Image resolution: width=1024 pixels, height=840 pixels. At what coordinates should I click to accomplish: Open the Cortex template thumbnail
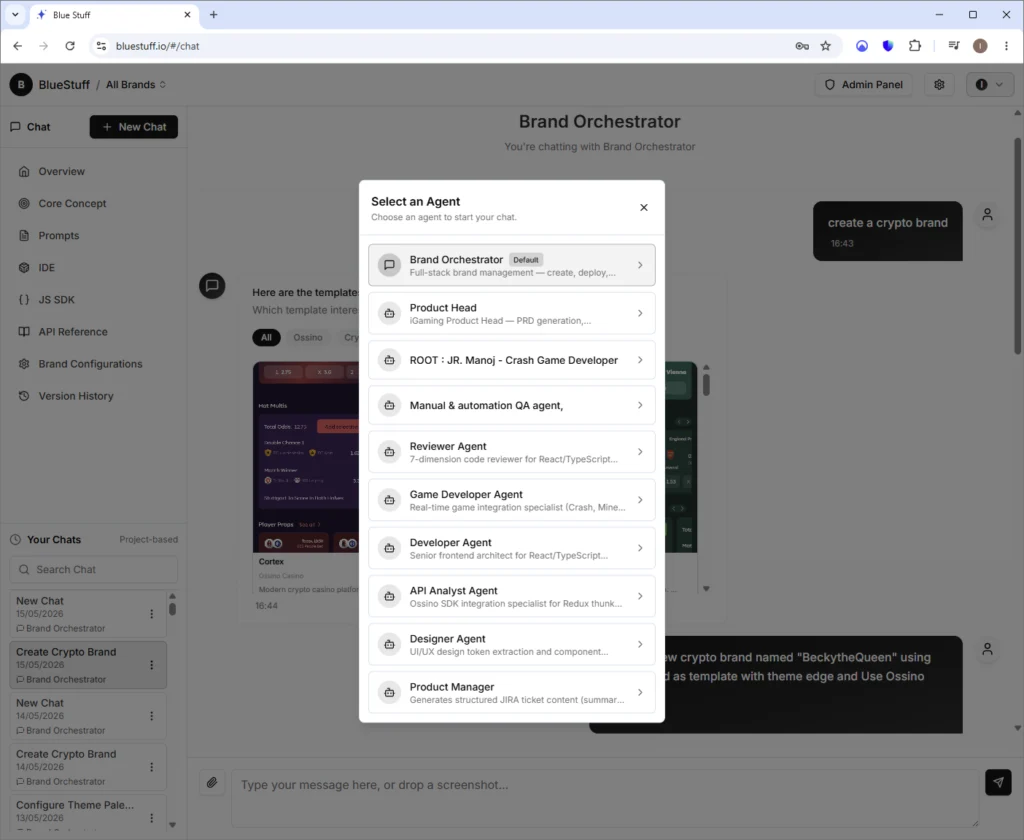(306, 457)
